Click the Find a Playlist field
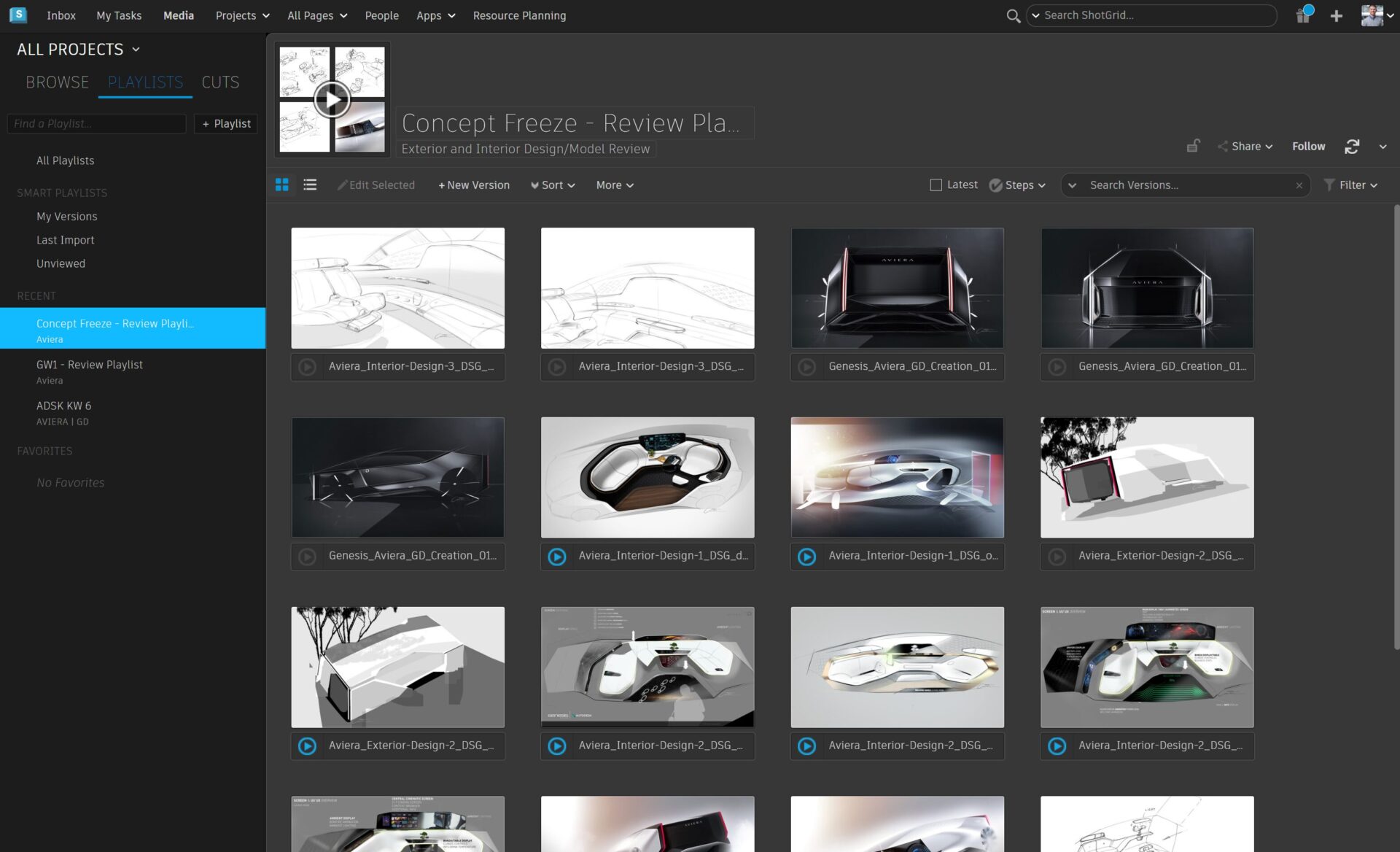 [96, 124]
